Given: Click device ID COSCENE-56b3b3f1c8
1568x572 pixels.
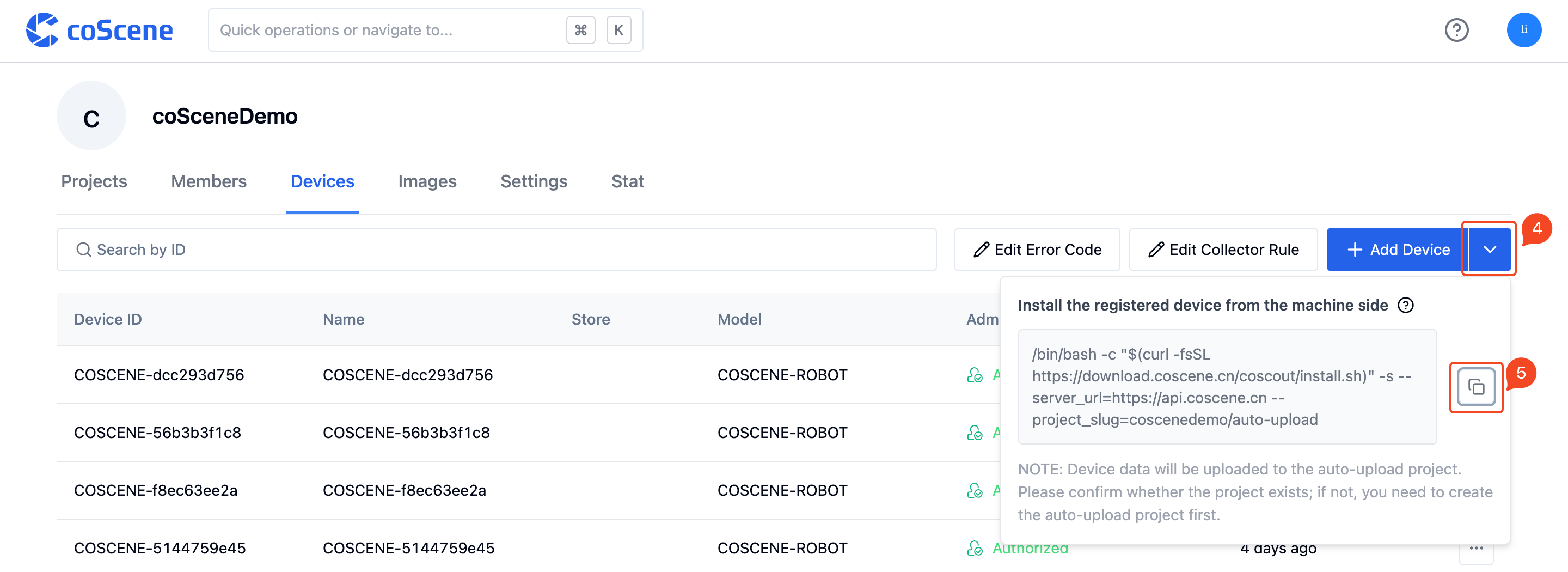Looking at the screenshot, I should 158,433.
